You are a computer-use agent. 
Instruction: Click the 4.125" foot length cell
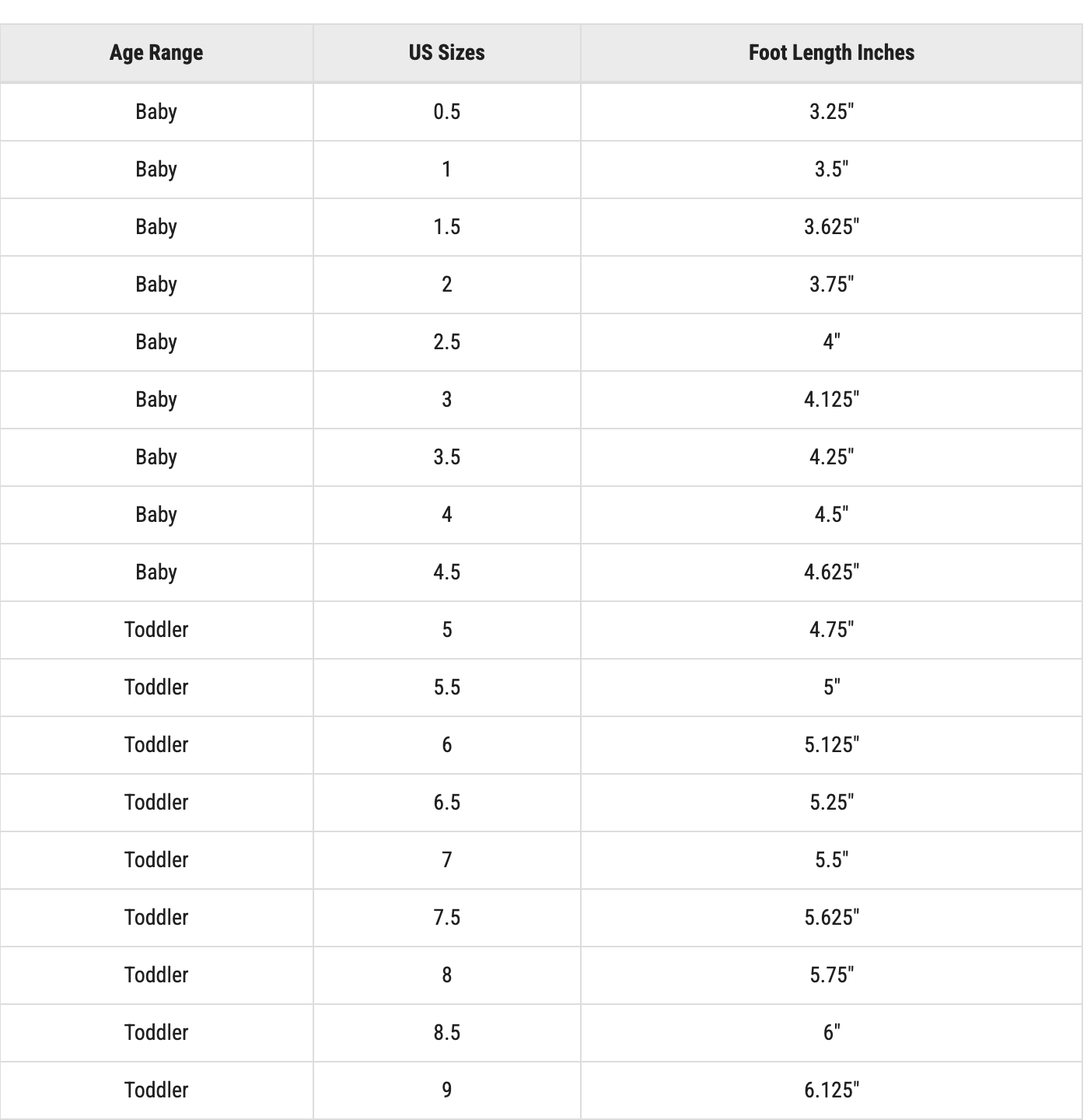[831, 400]
